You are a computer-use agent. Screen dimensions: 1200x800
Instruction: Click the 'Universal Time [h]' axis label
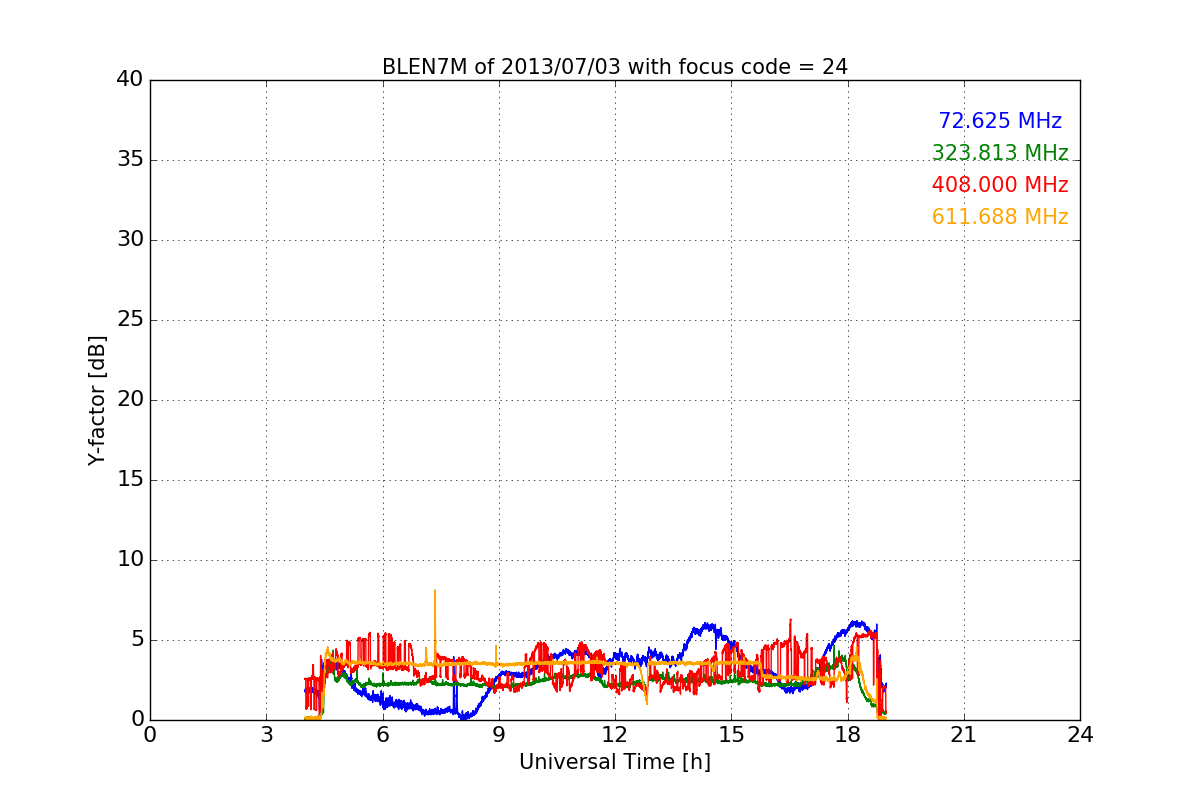[614, 762]
